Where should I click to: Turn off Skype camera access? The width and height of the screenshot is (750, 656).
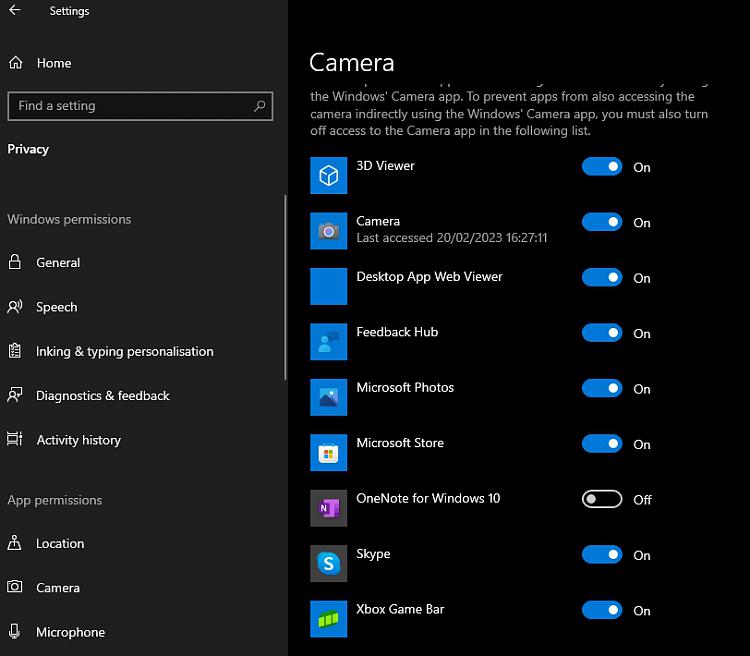[x=602, y=555]
